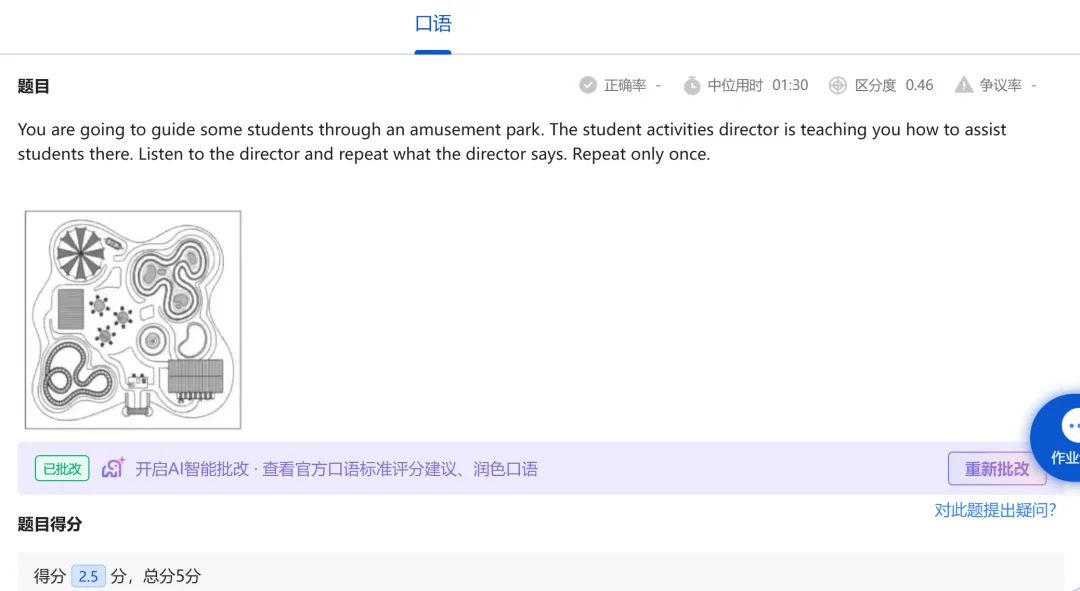This screenshot has height=591, width=1080.
Task: Click the purple AI sparkle grading icon
Action: (112, 468)
